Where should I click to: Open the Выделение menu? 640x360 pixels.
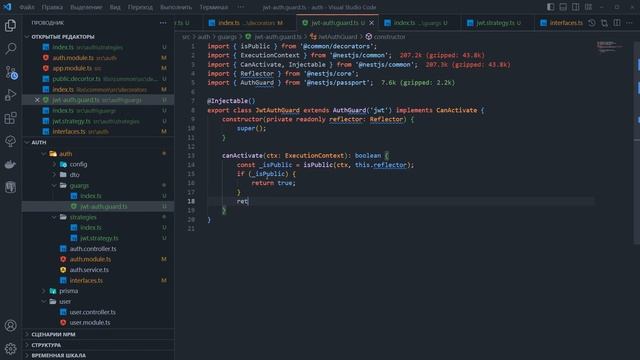86,7
